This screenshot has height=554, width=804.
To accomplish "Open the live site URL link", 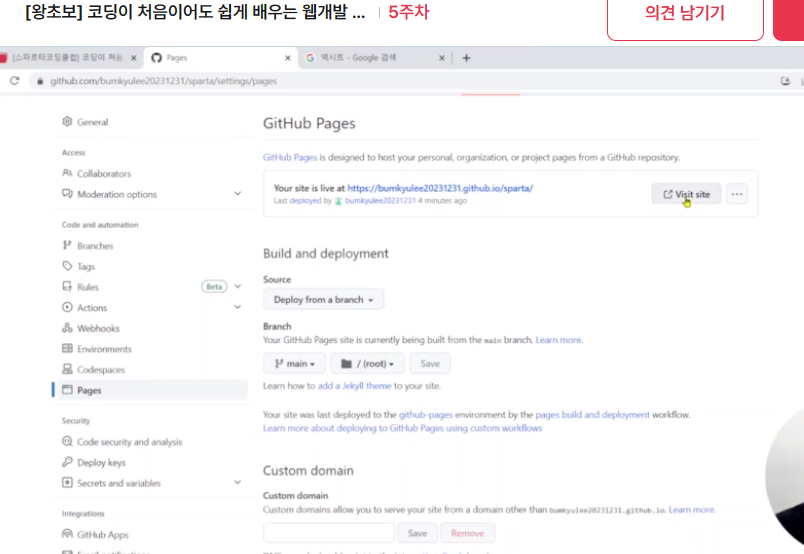I will [x=440, y=188].
